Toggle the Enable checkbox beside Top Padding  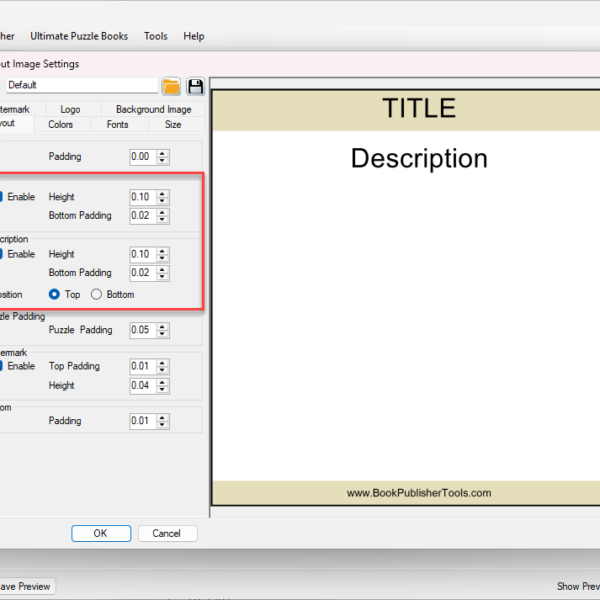pos(1,366)
